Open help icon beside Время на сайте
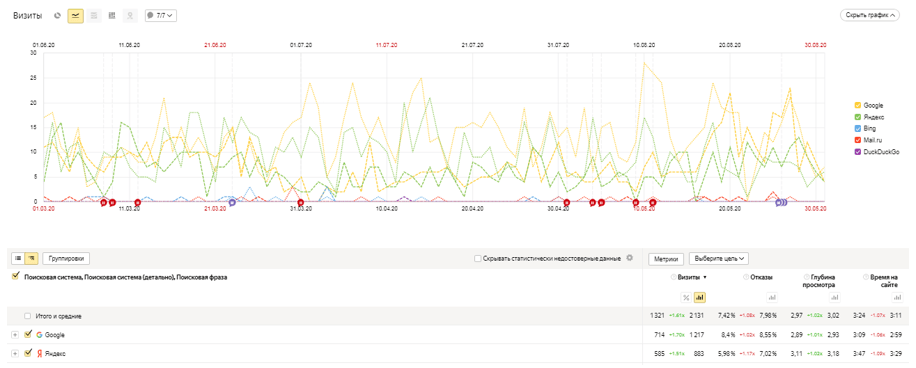916x368 pixels. click(x=865, y=277)
